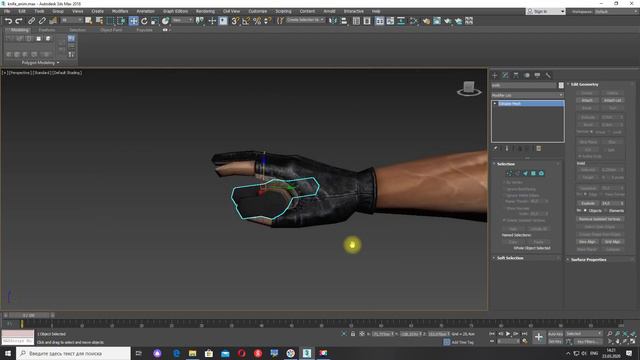
Task: Open the Modifier List dropdown
Action: pos(527,95)
